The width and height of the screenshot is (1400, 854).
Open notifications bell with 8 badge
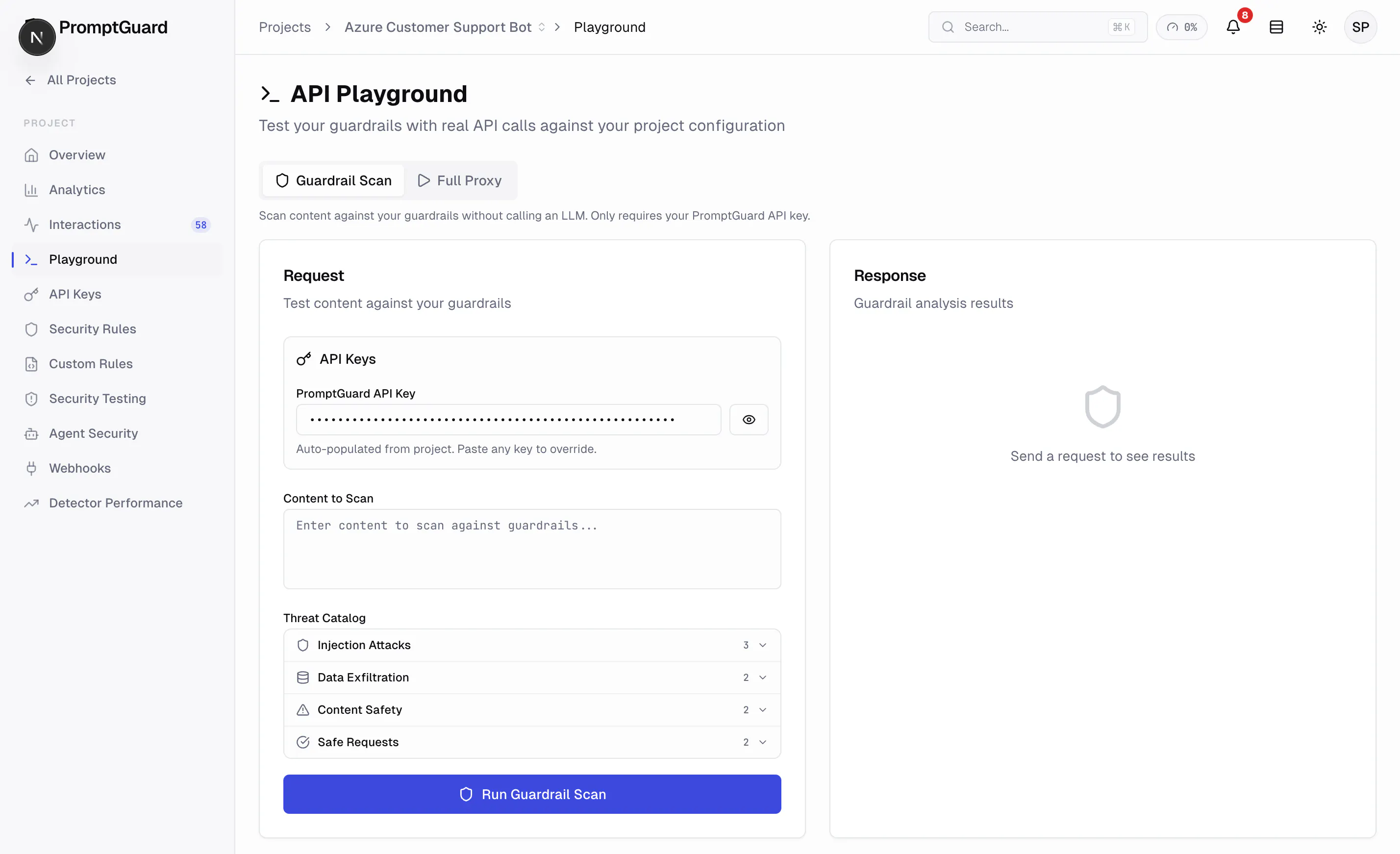1233,26
